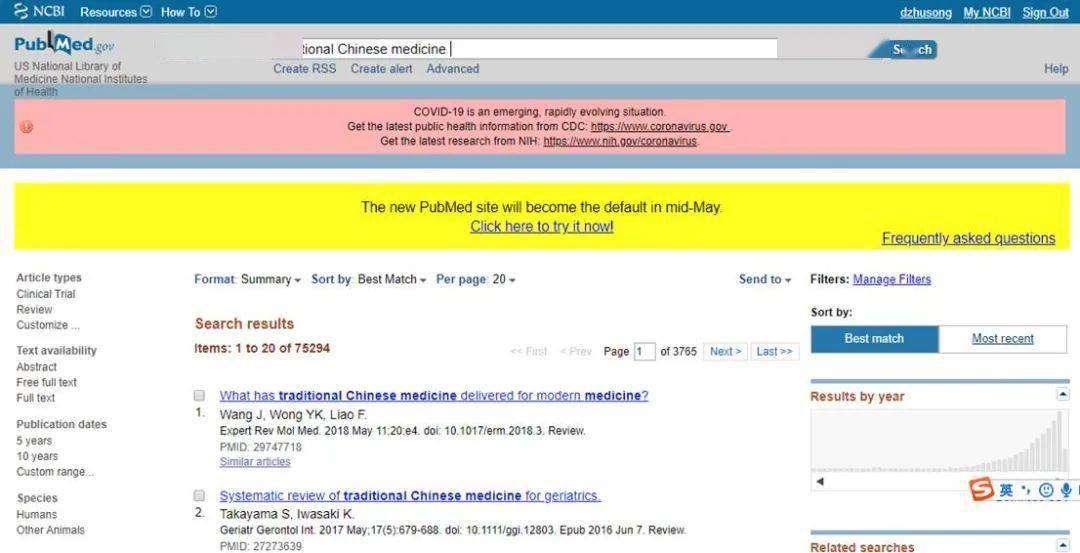The height and width of the screenshot is (553, 1080).
Task: Open the Send to dropdown
Action: [764, 280]
